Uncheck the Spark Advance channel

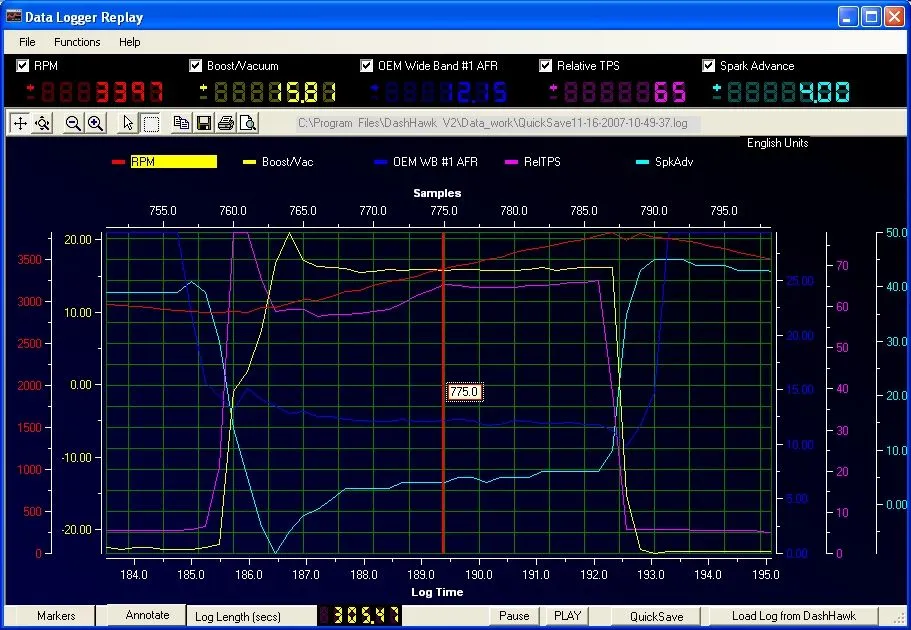click(x=709, y=65)
